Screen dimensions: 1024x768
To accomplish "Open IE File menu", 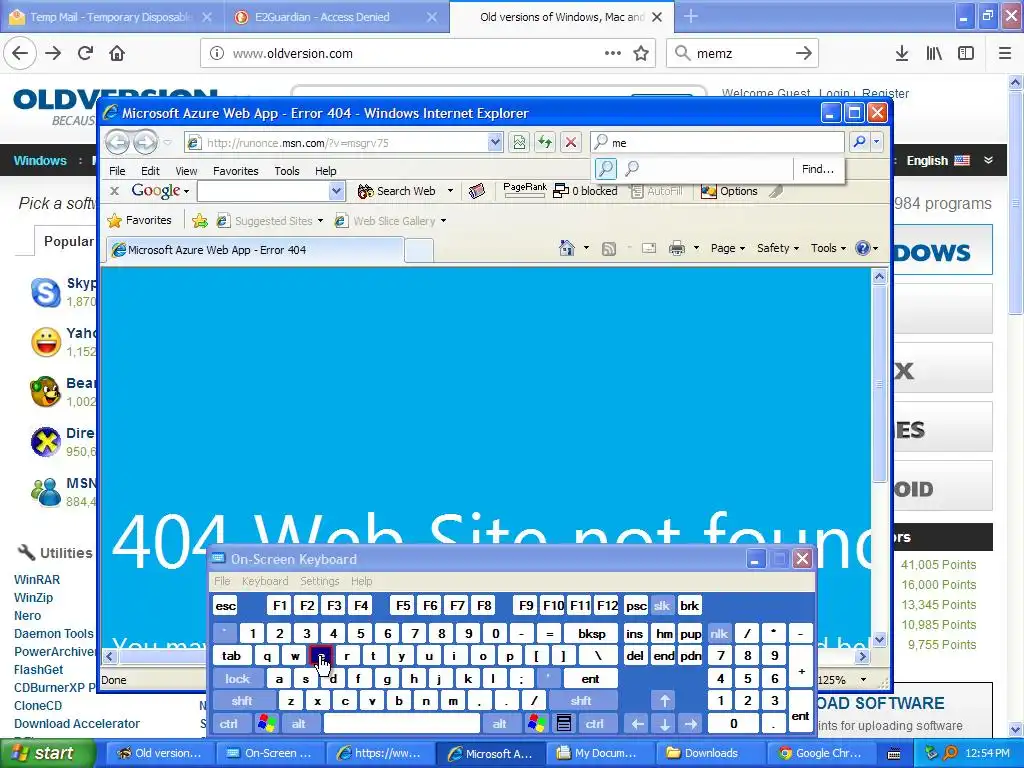I will point(118,170).
